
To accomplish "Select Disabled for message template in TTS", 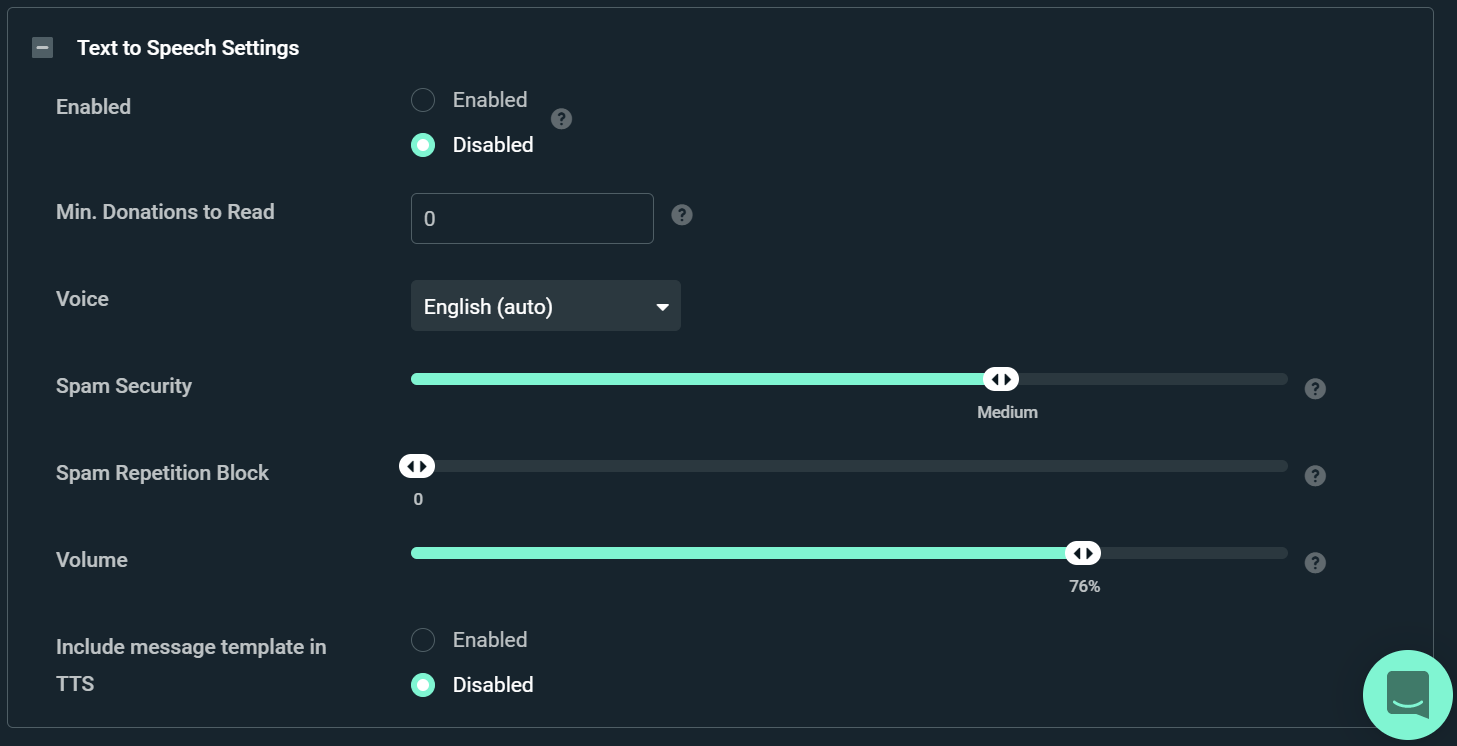I will click(422, 684).
